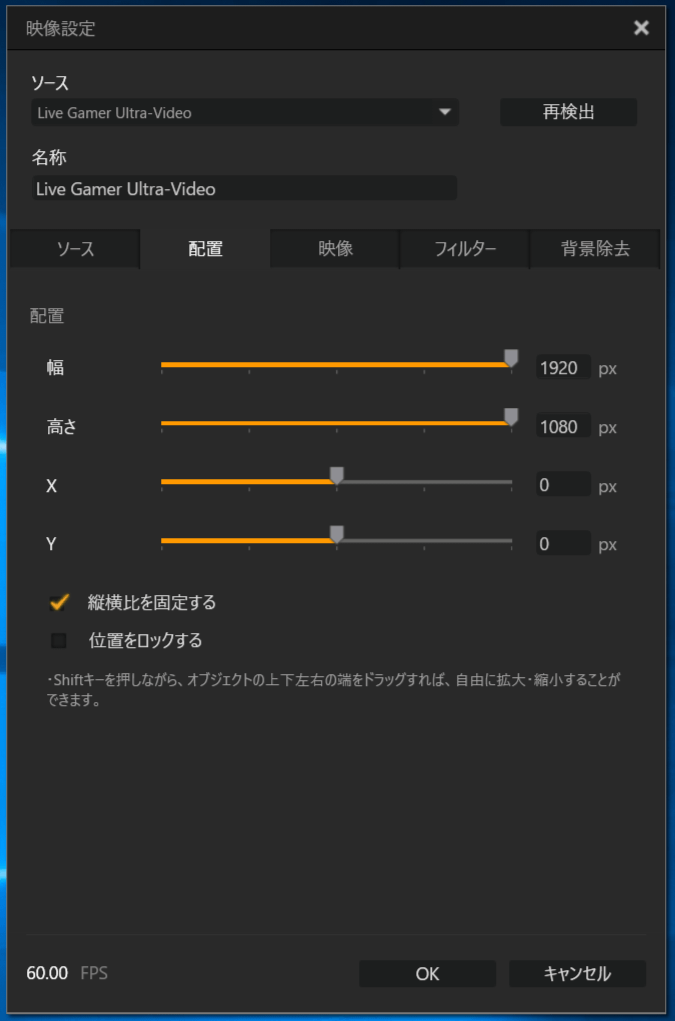
Task: Click the 幅 value field showing 1920
Action: [x=562, y=368]
